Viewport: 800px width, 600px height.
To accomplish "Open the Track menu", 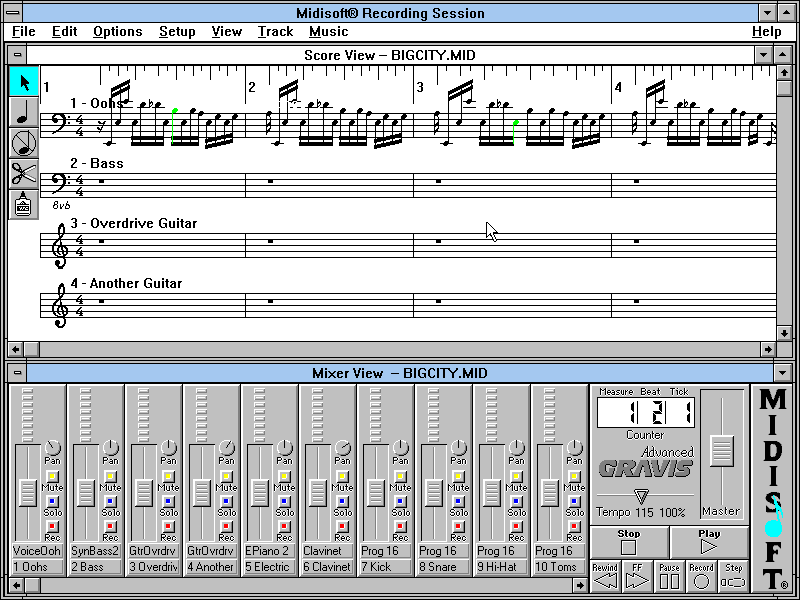I will click(275, 31).
